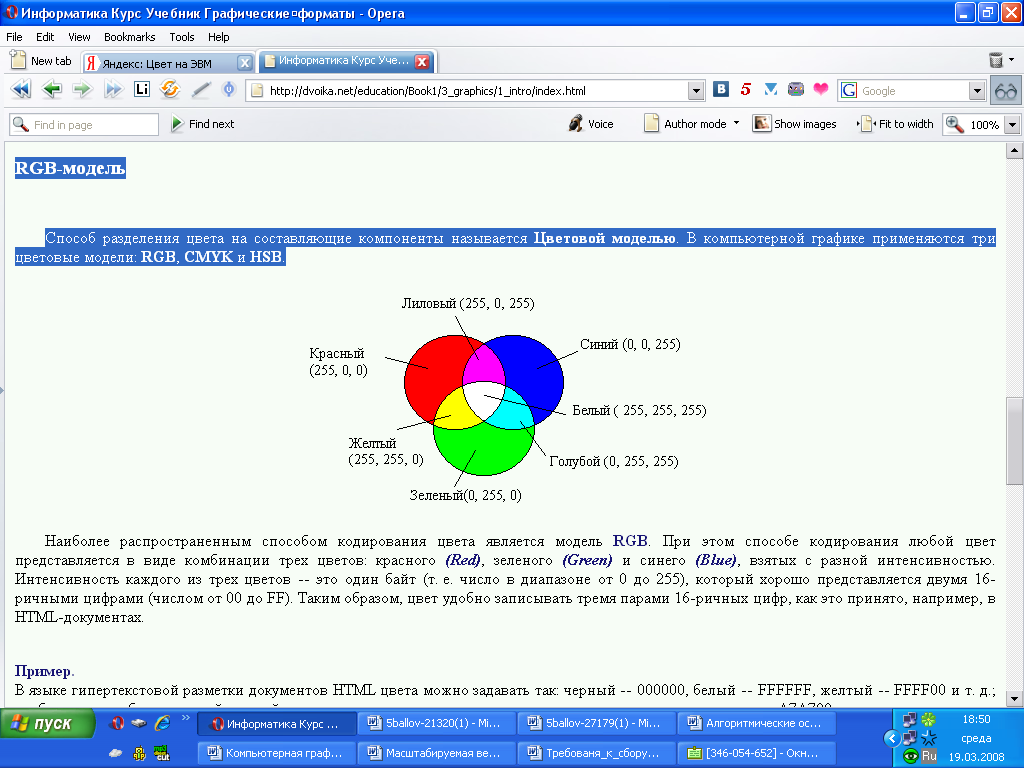This screenshot has width=1024, height=768.
Task: Click the red '5' toolbar icon
Action: coord(746,89)
